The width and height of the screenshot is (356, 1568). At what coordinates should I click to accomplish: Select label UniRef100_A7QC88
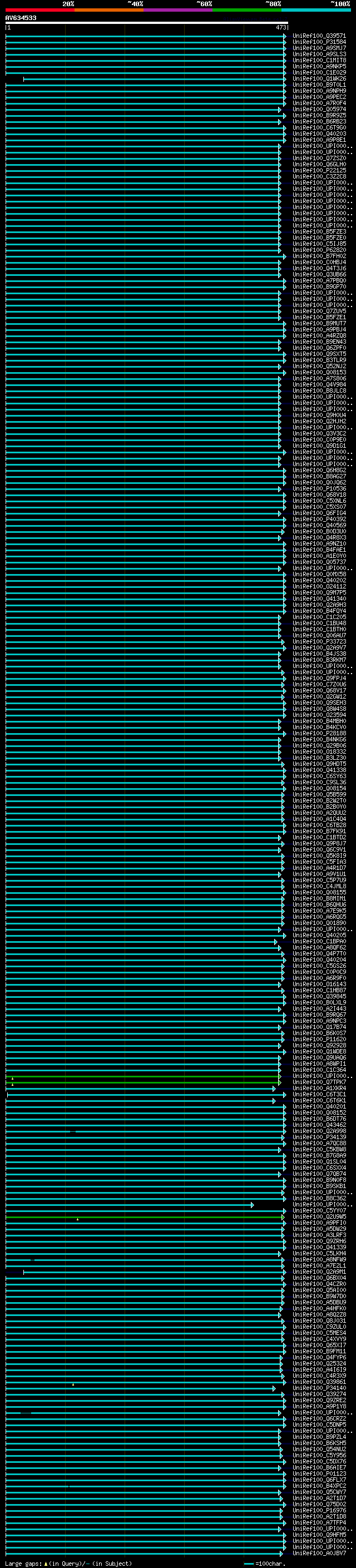(x=319, y=1143)
